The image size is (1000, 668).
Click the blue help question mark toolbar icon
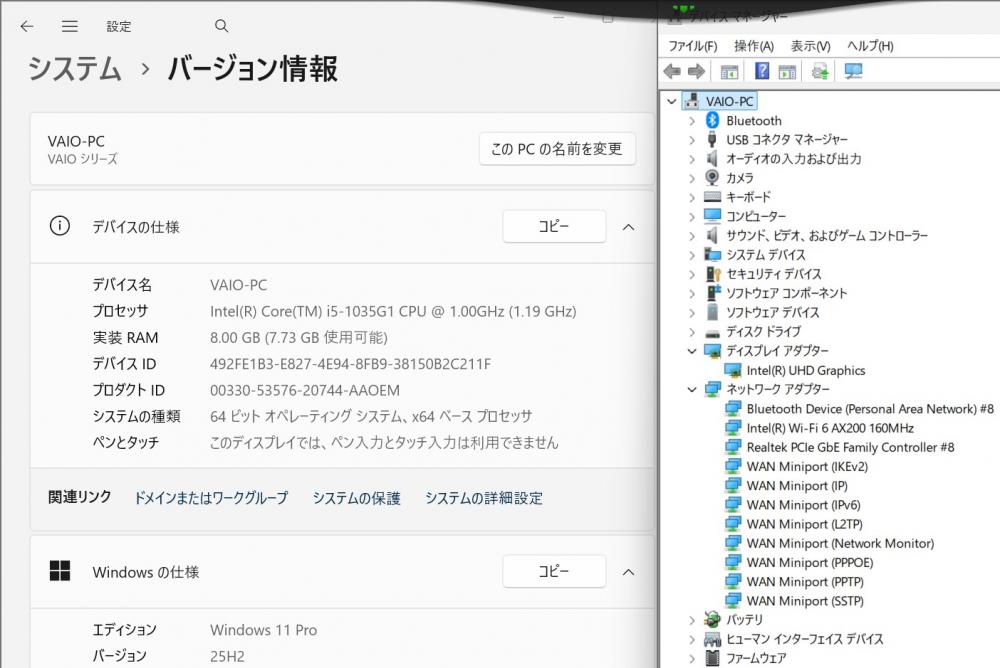tap(761, 71)
